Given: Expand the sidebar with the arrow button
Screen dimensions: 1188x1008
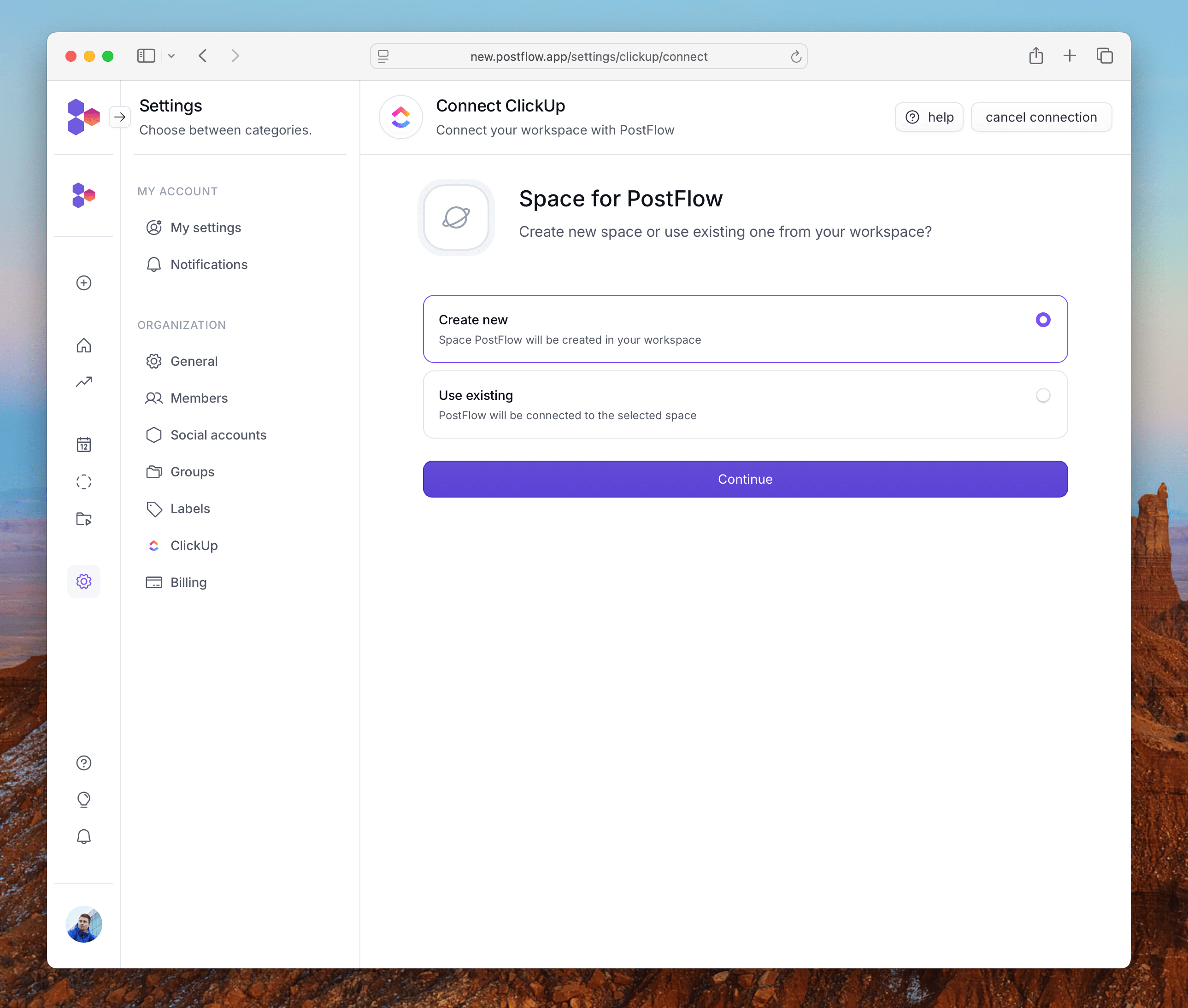Looking at the screenshot, I should [x=119, y=117].
